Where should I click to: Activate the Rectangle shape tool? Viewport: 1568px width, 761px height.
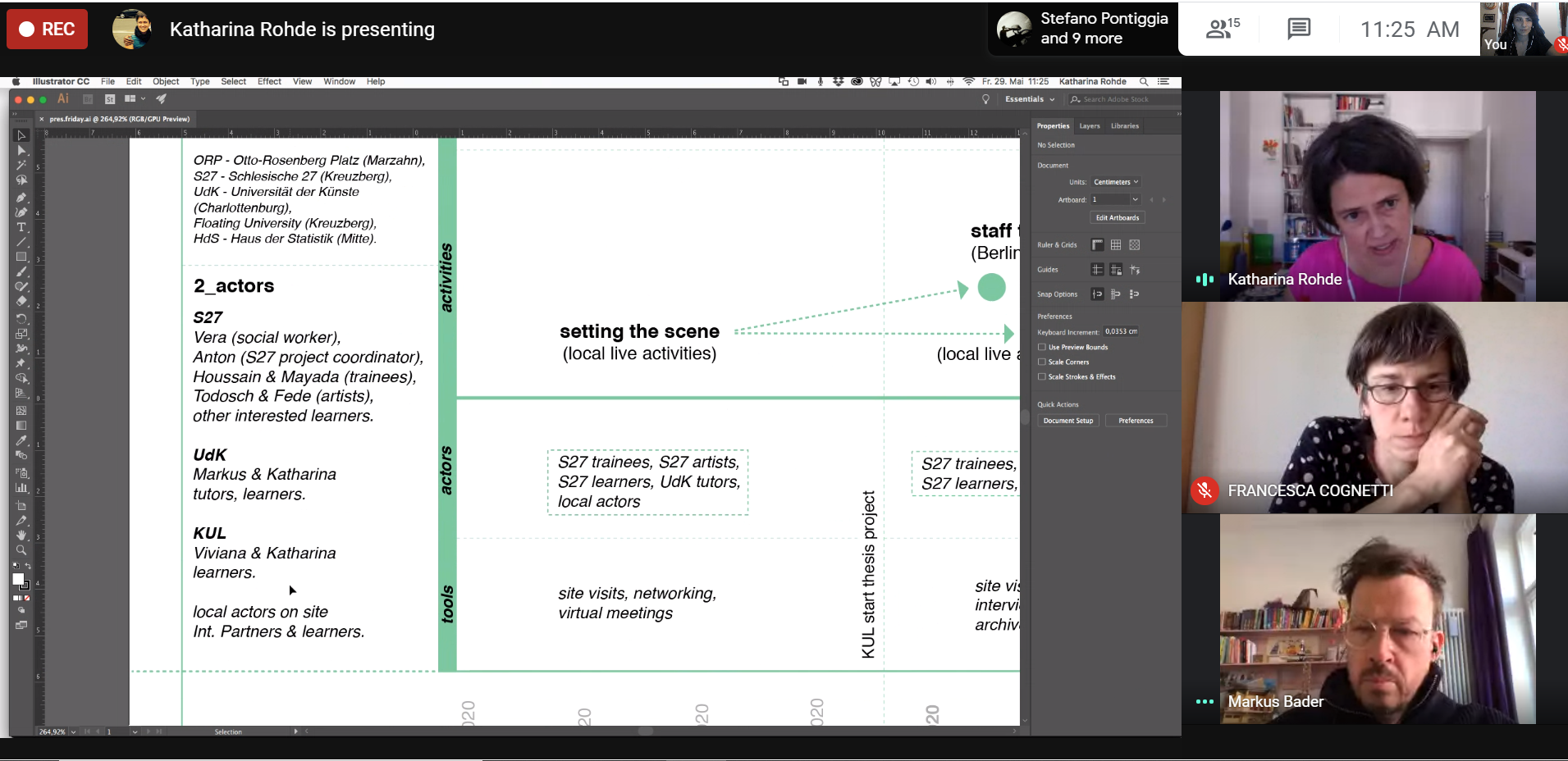tap(21, 257)
